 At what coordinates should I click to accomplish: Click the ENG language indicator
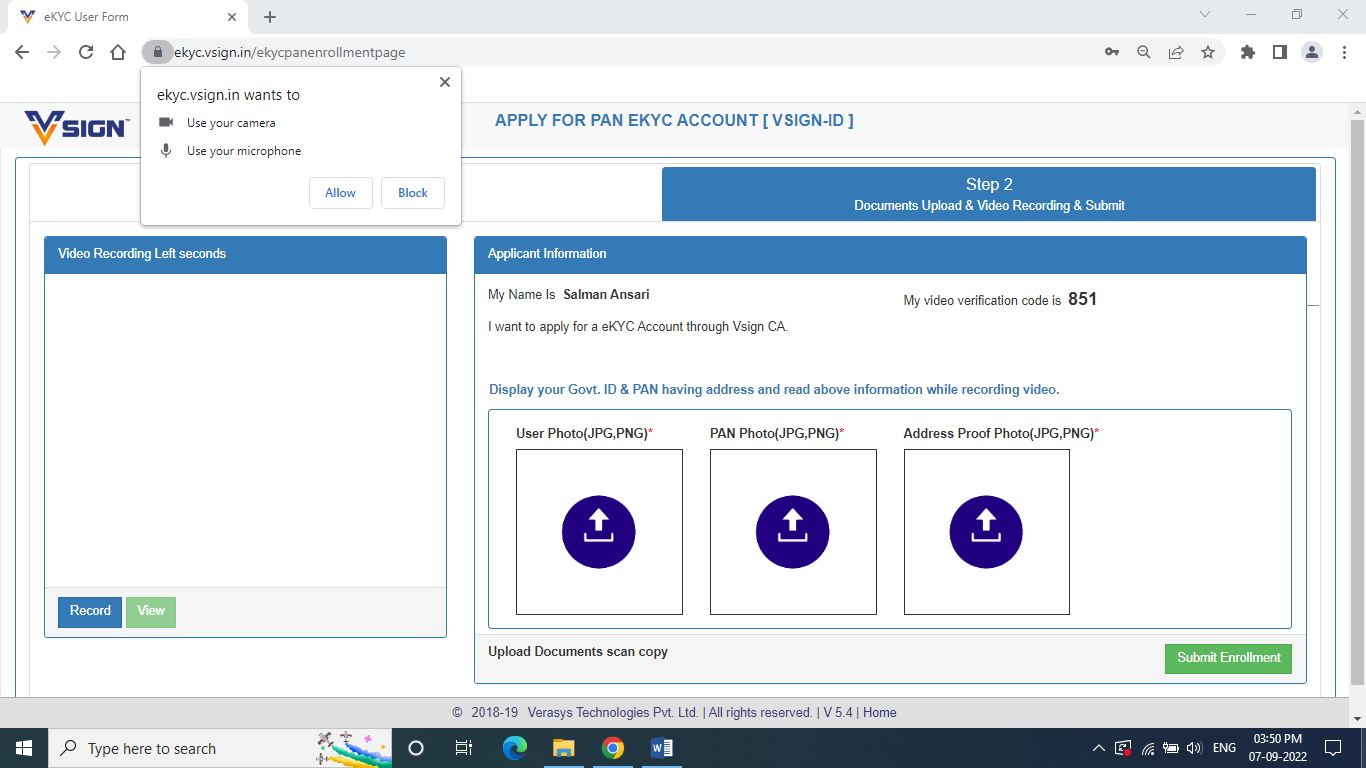pyautogui.click(x=1224, y=748)
